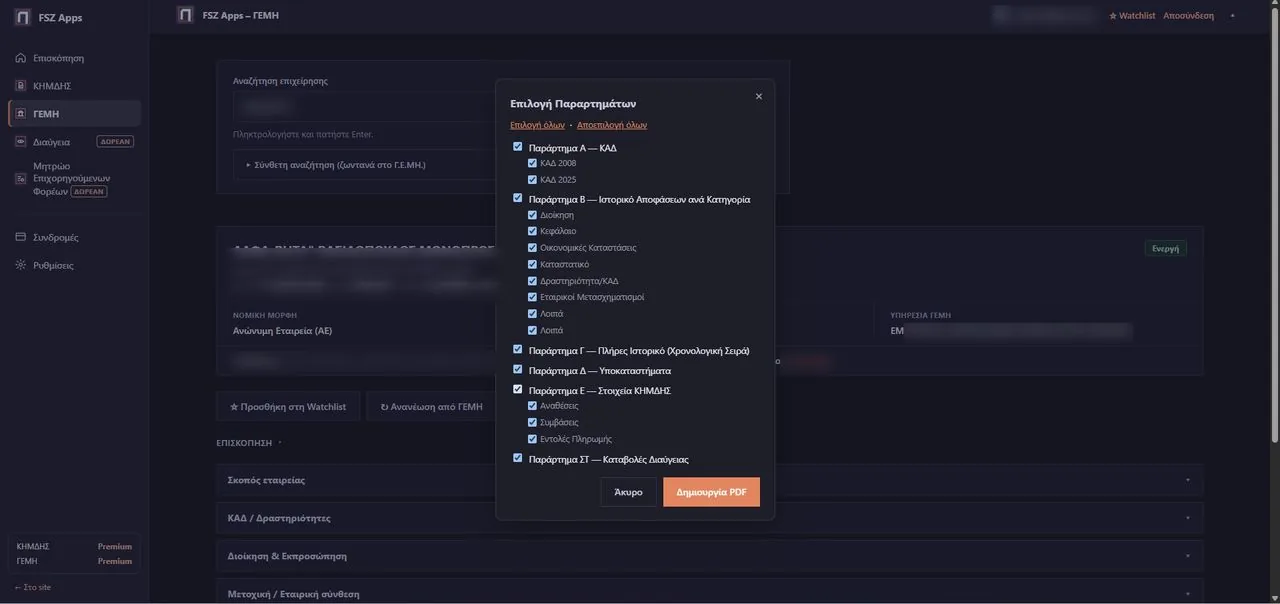Toggle the Κεφάλαιο checkbox
Image resolution: width=1280 pixels, height=604 pixels.
(532, 231)
